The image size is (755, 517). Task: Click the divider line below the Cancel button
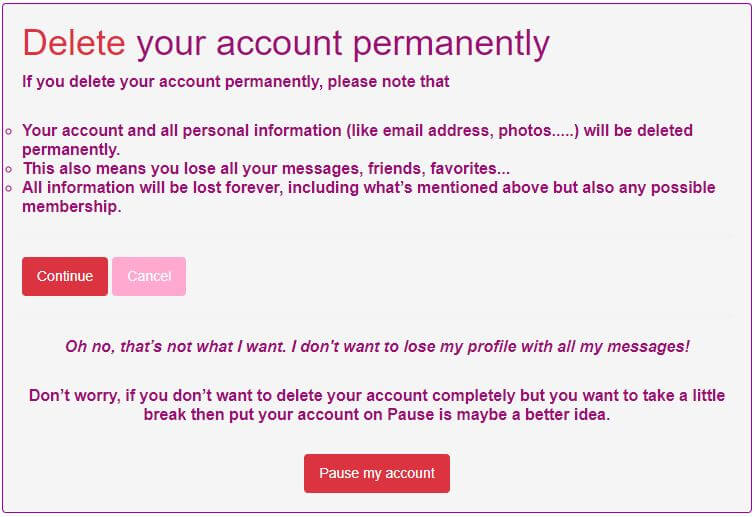click(x=377, y=315)
